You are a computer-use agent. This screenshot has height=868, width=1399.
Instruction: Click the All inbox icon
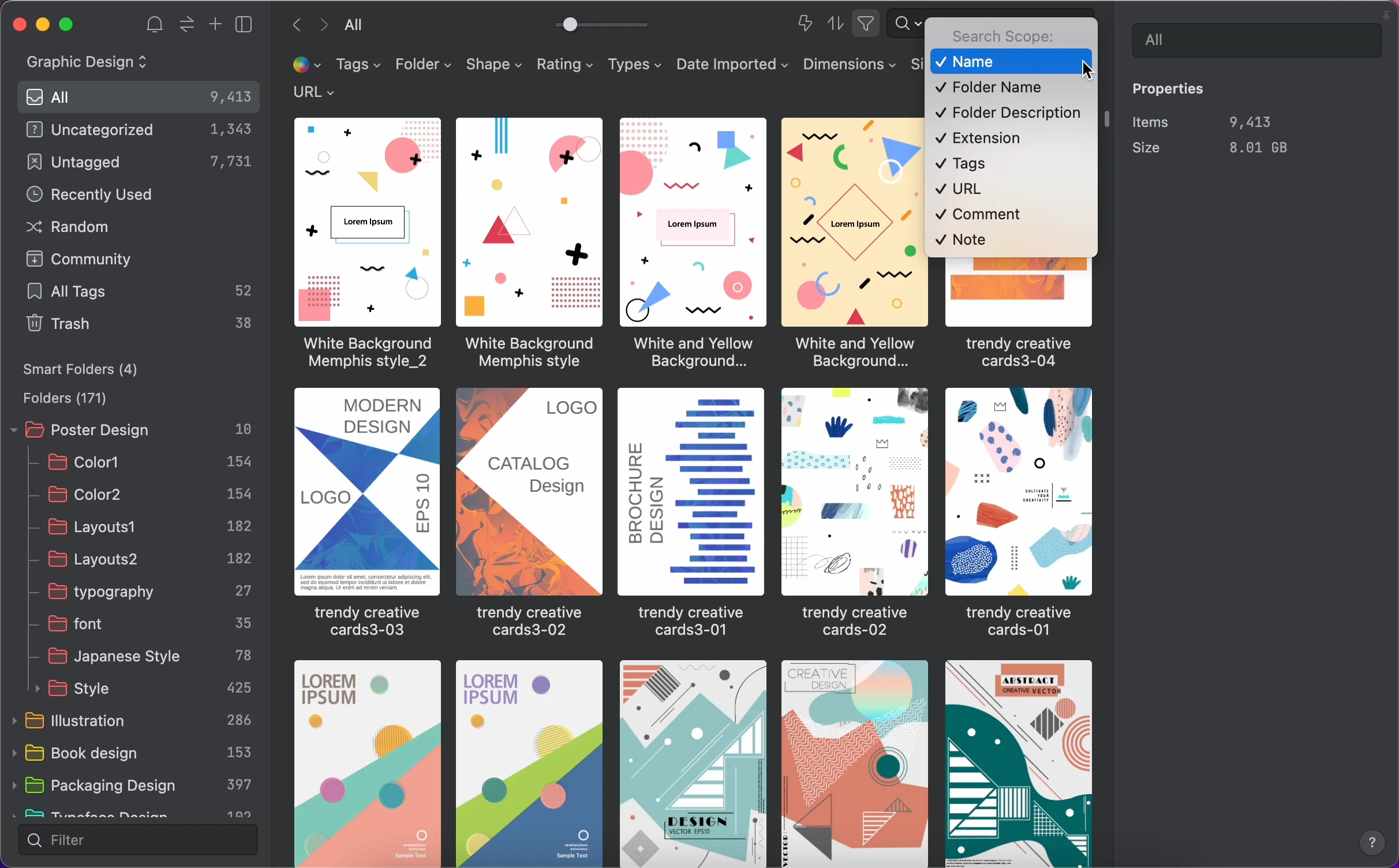click(x=35, y=97)
